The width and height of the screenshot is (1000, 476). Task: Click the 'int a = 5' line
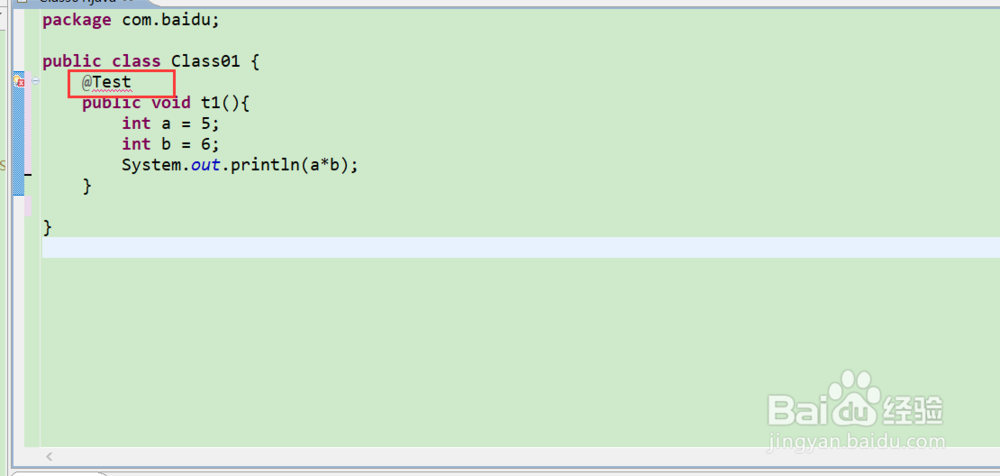tap(170, 123)
